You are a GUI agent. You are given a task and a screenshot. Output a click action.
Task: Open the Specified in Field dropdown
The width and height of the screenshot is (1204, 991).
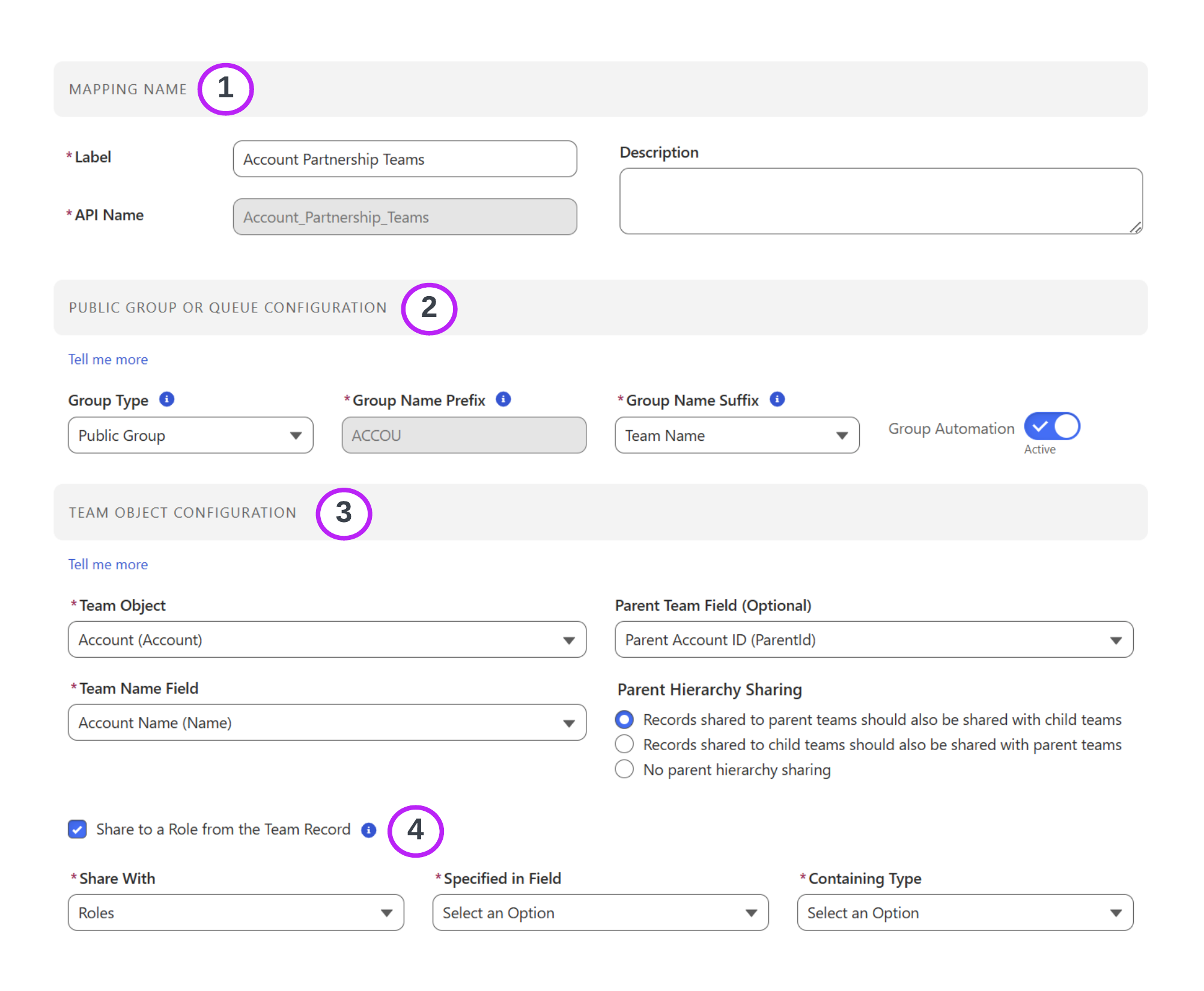[x=601, y=913]
